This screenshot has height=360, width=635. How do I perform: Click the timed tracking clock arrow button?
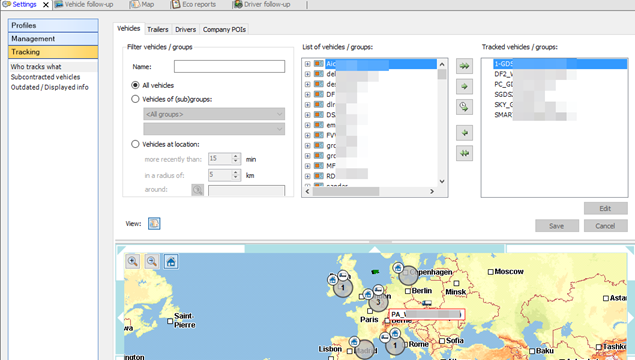[464, 107]
